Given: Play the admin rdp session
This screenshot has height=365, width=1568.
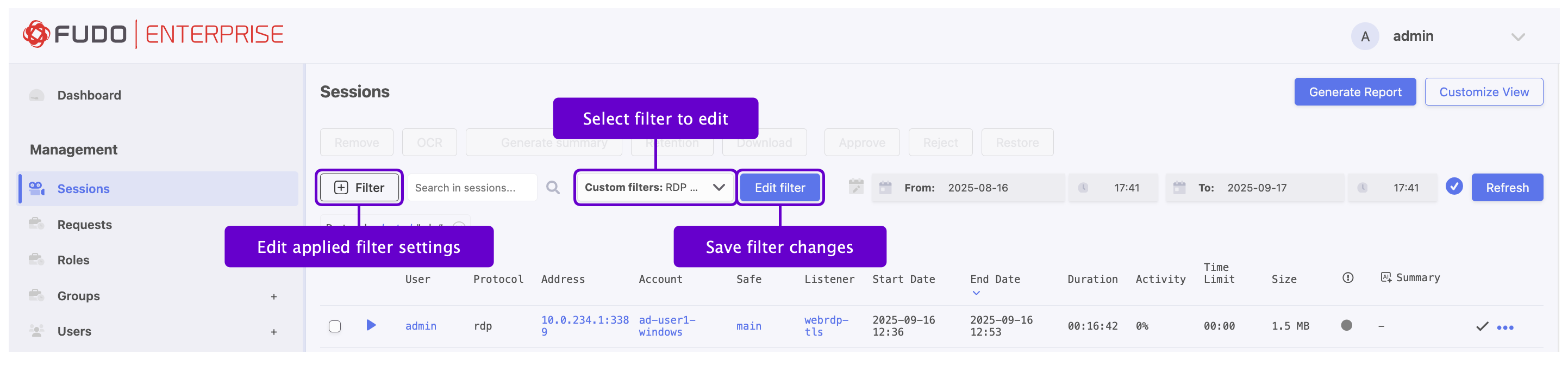Looking at the screenshot, I should tap(371, 325).
